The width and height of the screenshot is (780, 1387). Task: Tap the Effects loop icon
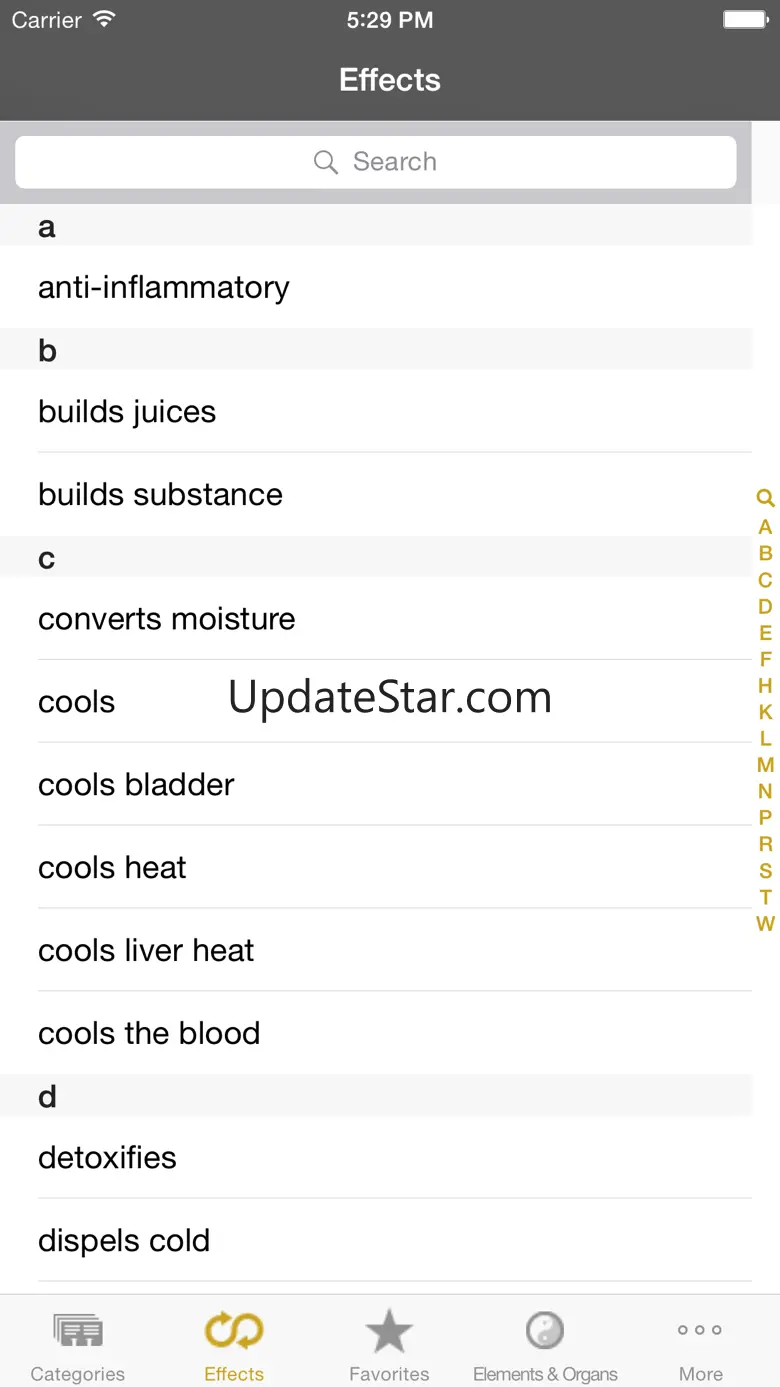(234, 1331)
